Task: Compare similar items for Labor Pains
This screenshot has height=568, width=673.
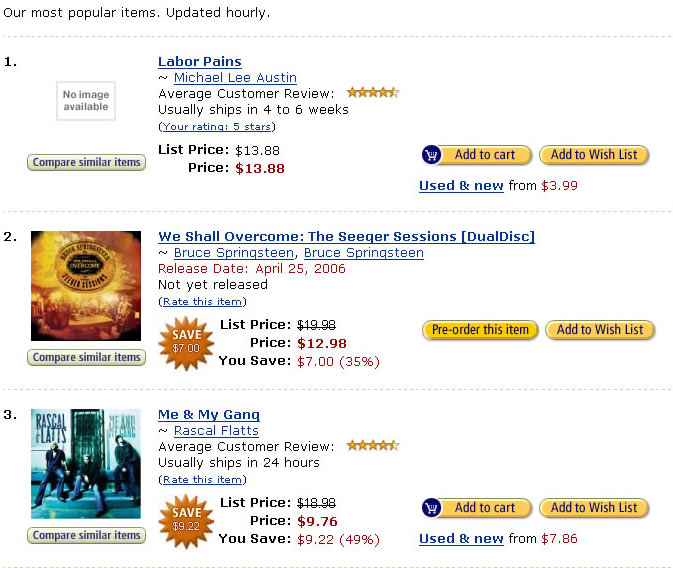Action: (86, 163)
